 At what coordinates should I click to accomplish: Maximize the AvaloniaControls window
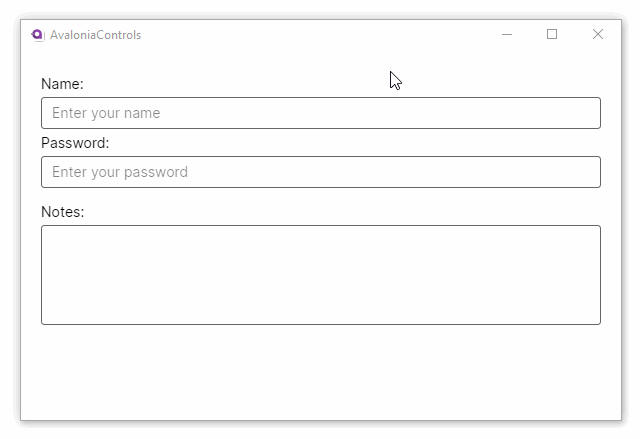tap(552, 34)
